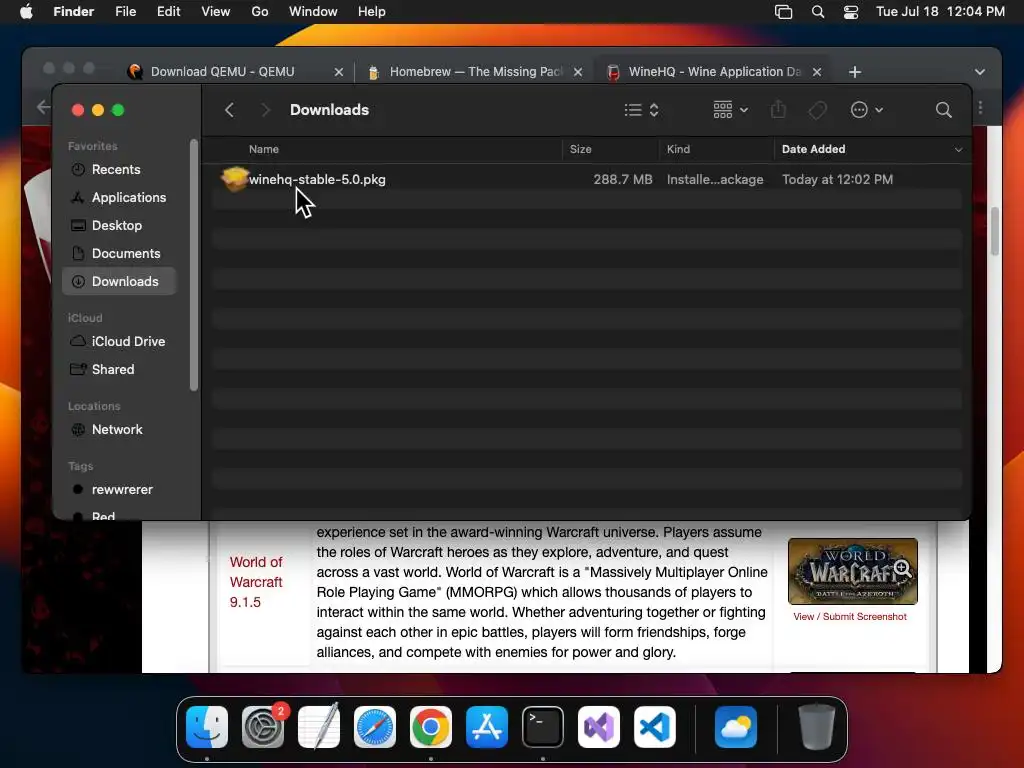Close the Homebrew tab
The image size is (1024, 768).
[577, 72]
